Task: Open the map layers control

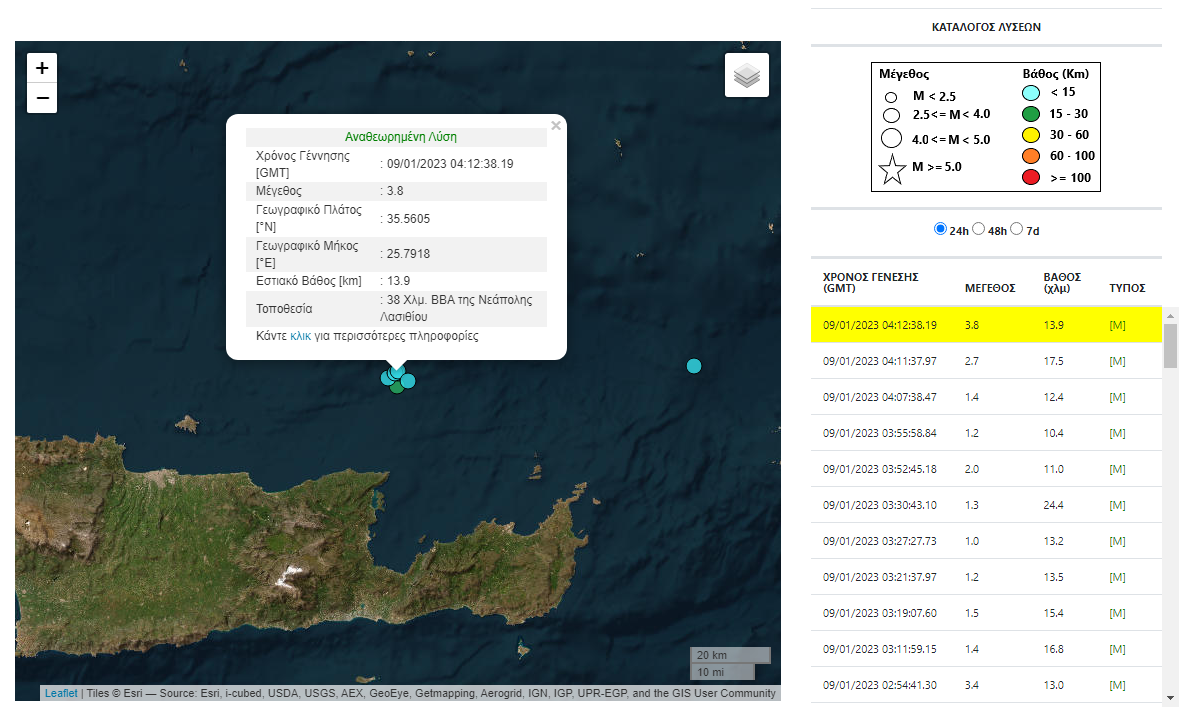Action: [x=747, y=75]
